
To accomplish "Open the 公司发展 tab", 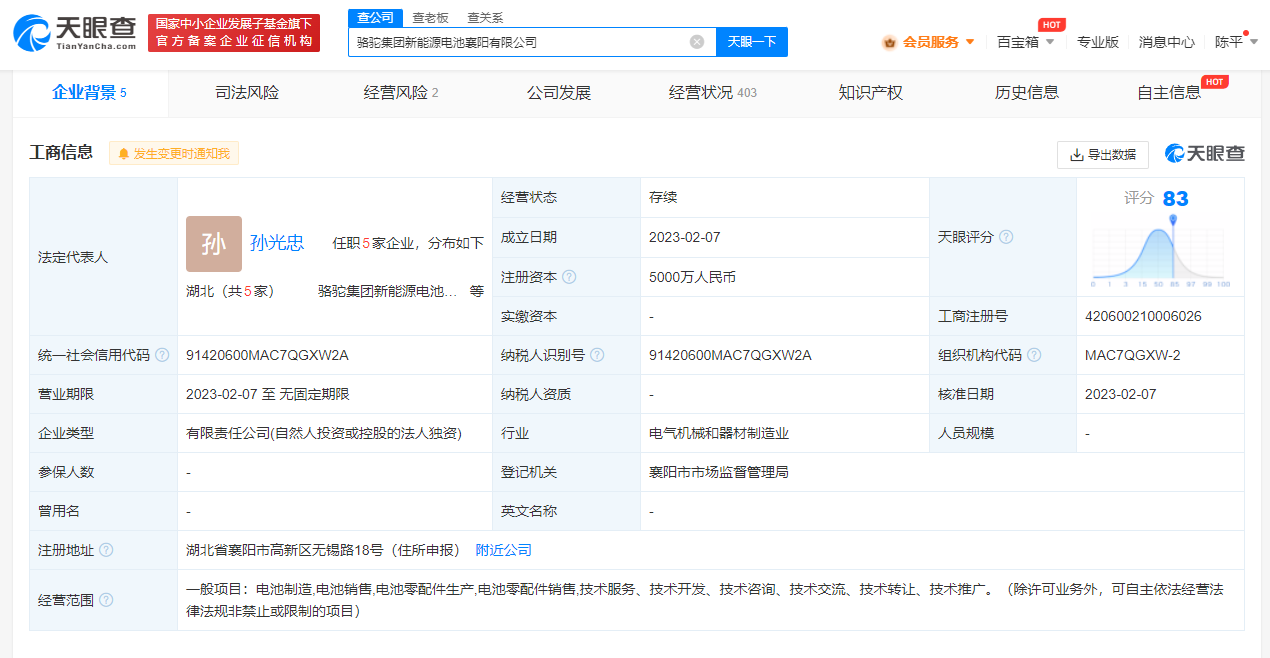I will point(559,93).
